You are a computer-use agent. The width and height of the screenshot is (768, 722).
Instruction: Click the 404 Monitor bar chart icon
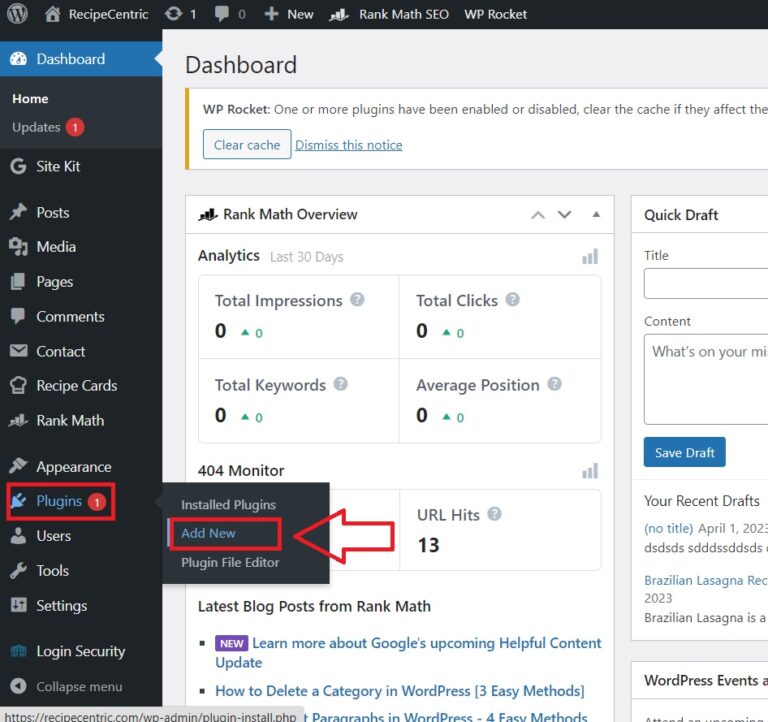click(x=590, y=471)
